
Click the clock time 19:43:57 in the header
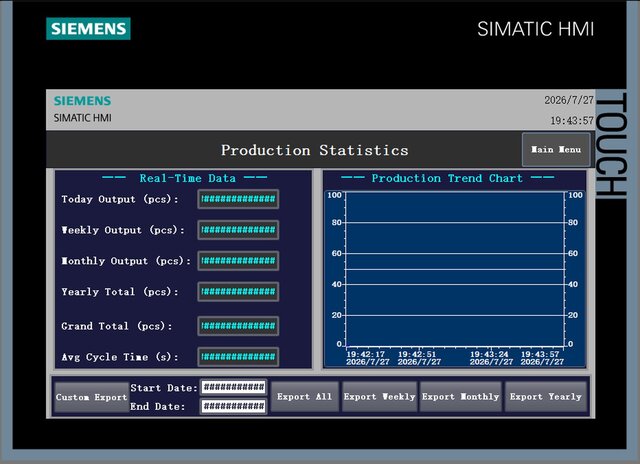[x=572, y=120]
